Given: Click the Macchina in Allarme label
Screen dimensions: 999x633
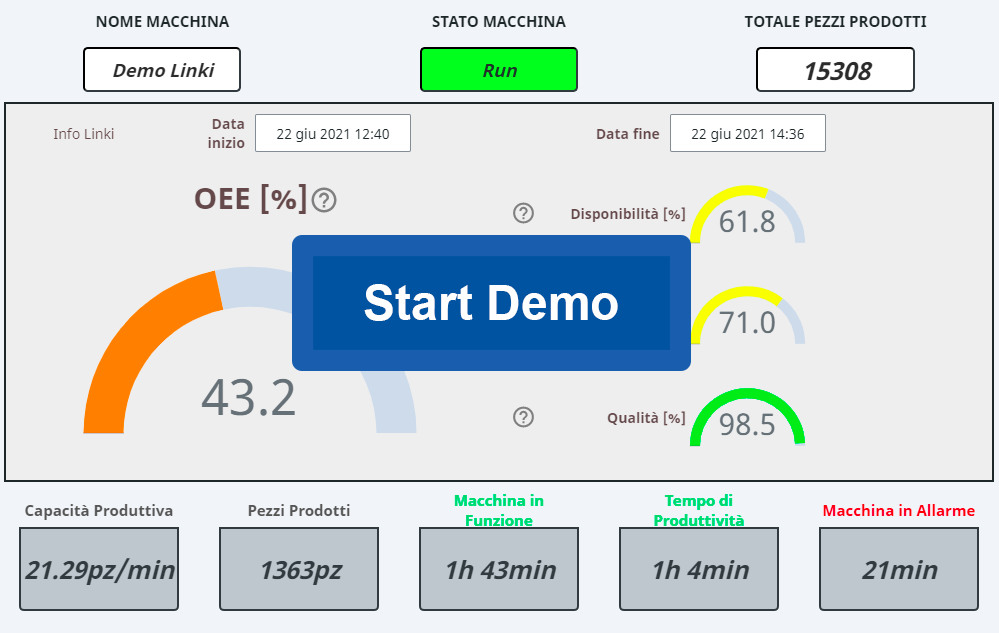Looking at the screenshot, I should pyautogui.click(x=899, y=511).
